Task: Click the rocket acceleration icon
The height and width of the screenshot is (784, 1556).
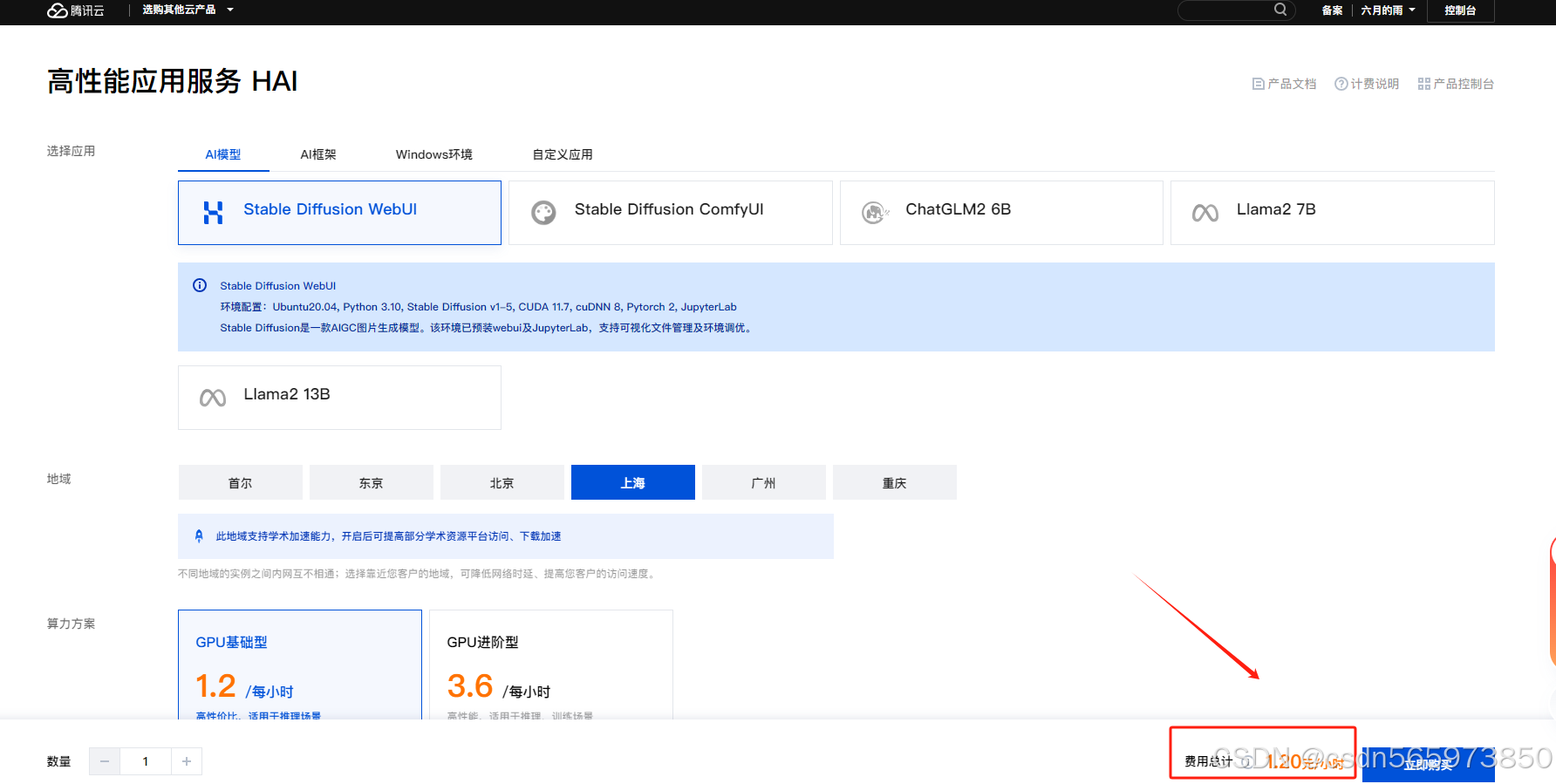Action: pyautogui.click(x=199, y=536)
